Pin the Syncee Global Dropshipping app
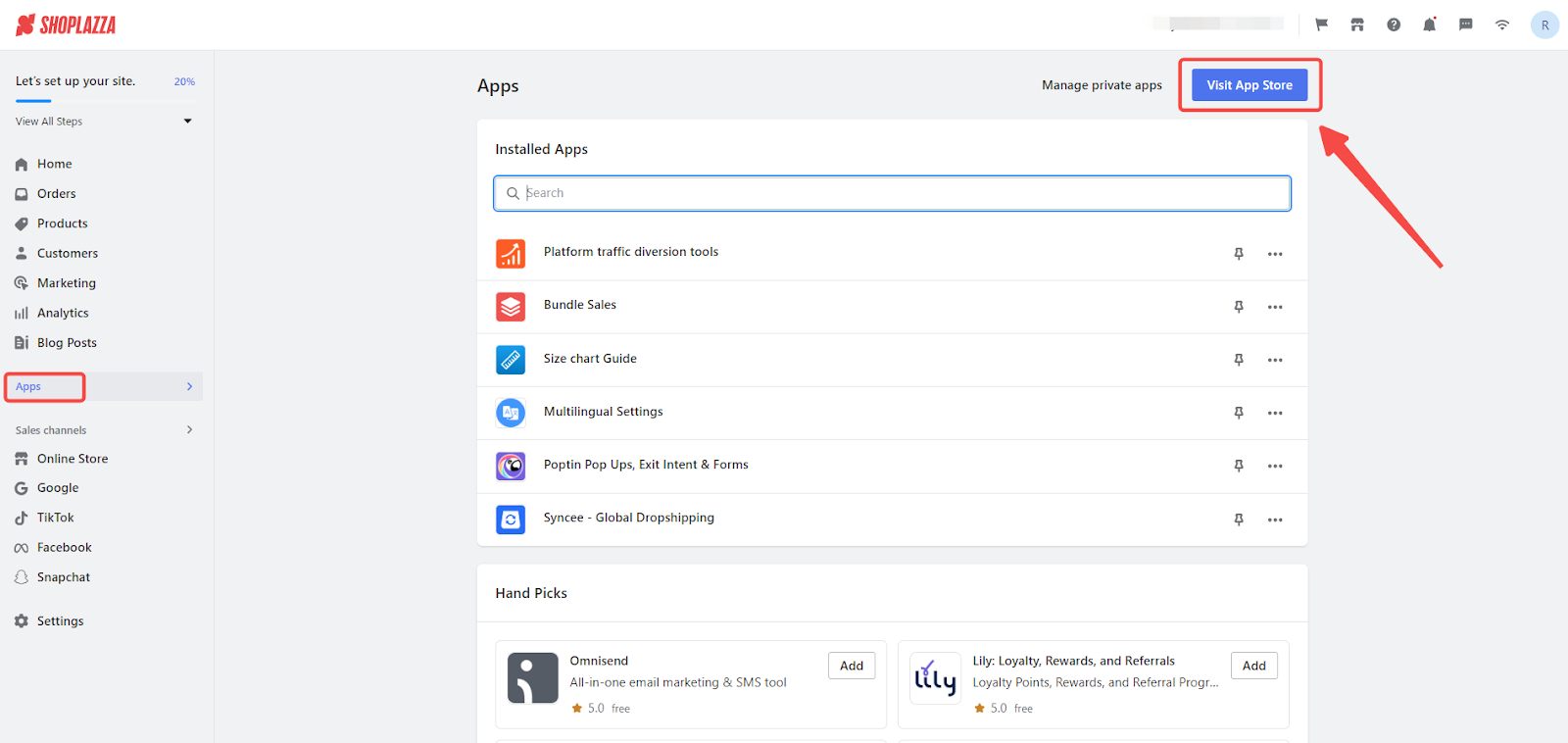The width and height of the screenshot is (1568, 743). coord(1239,520)
